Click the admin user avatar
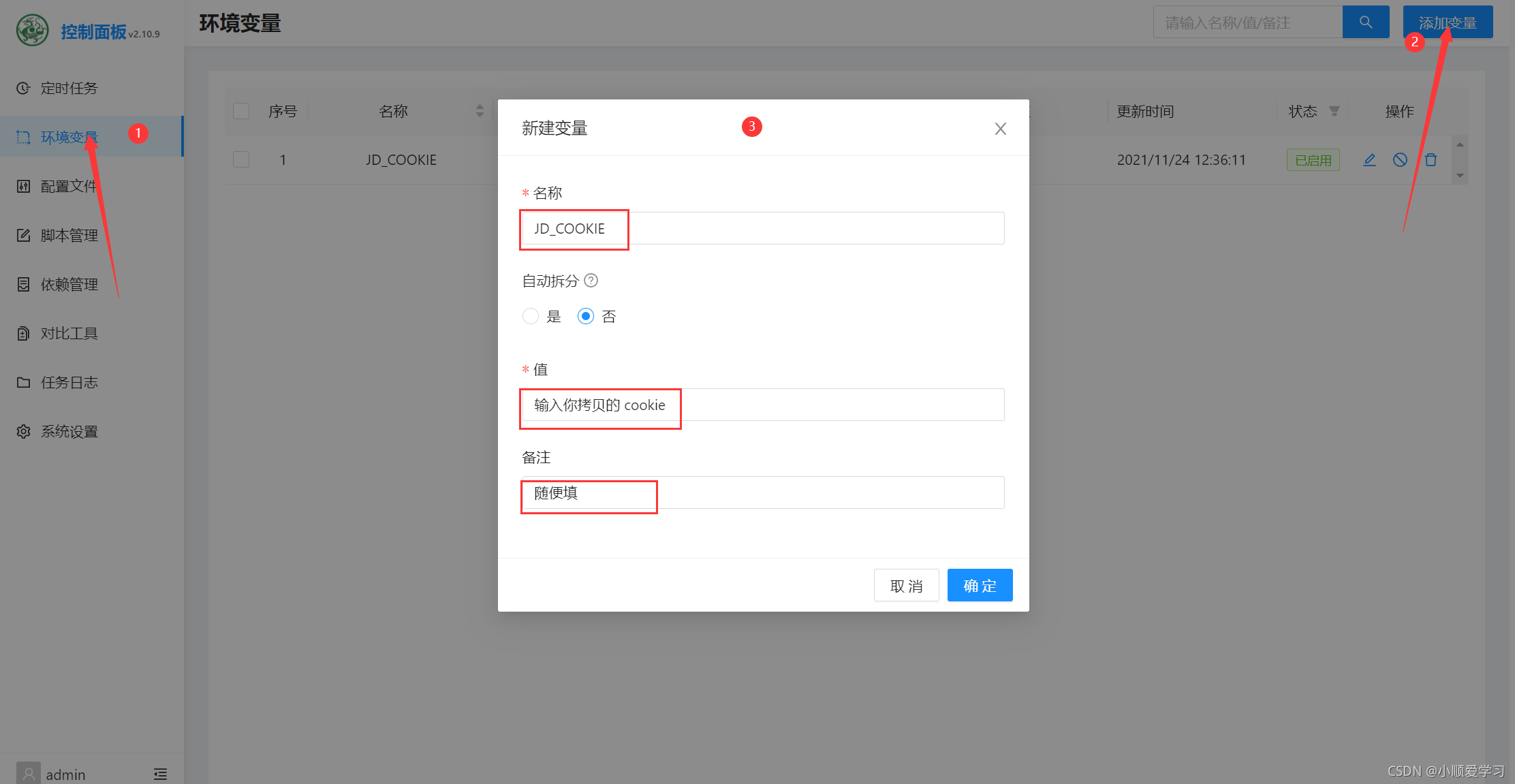 (x=29, y=774)
